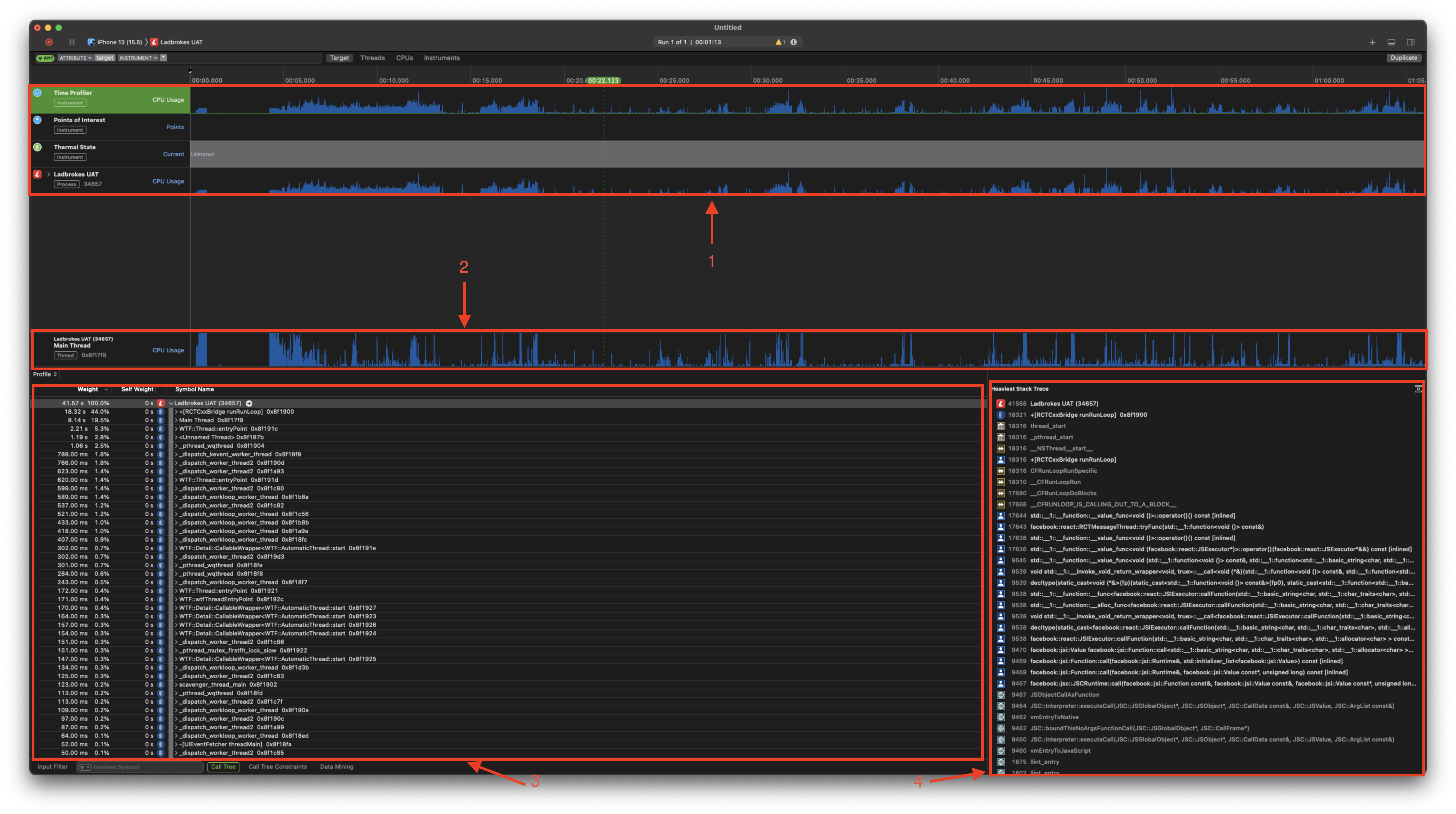
Task: Select the Target track tab
Action: click(339, 58)
